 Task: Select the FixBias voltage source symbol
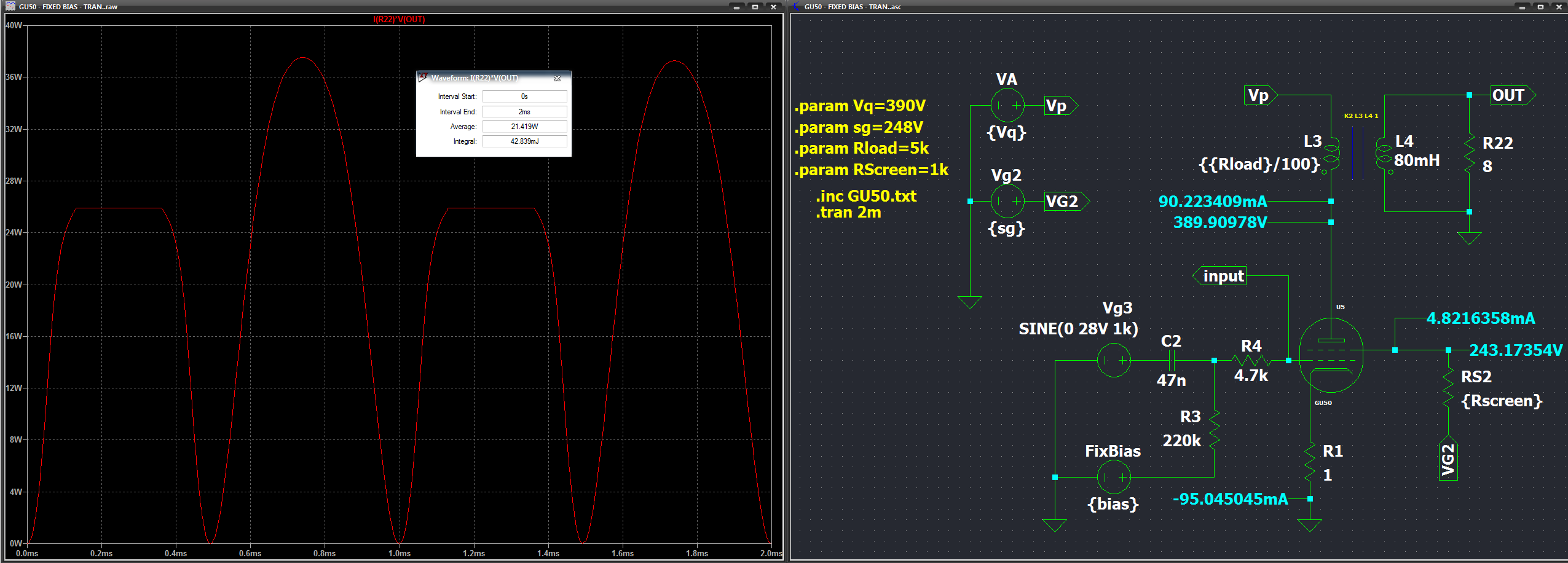(x=1114, y=477)
